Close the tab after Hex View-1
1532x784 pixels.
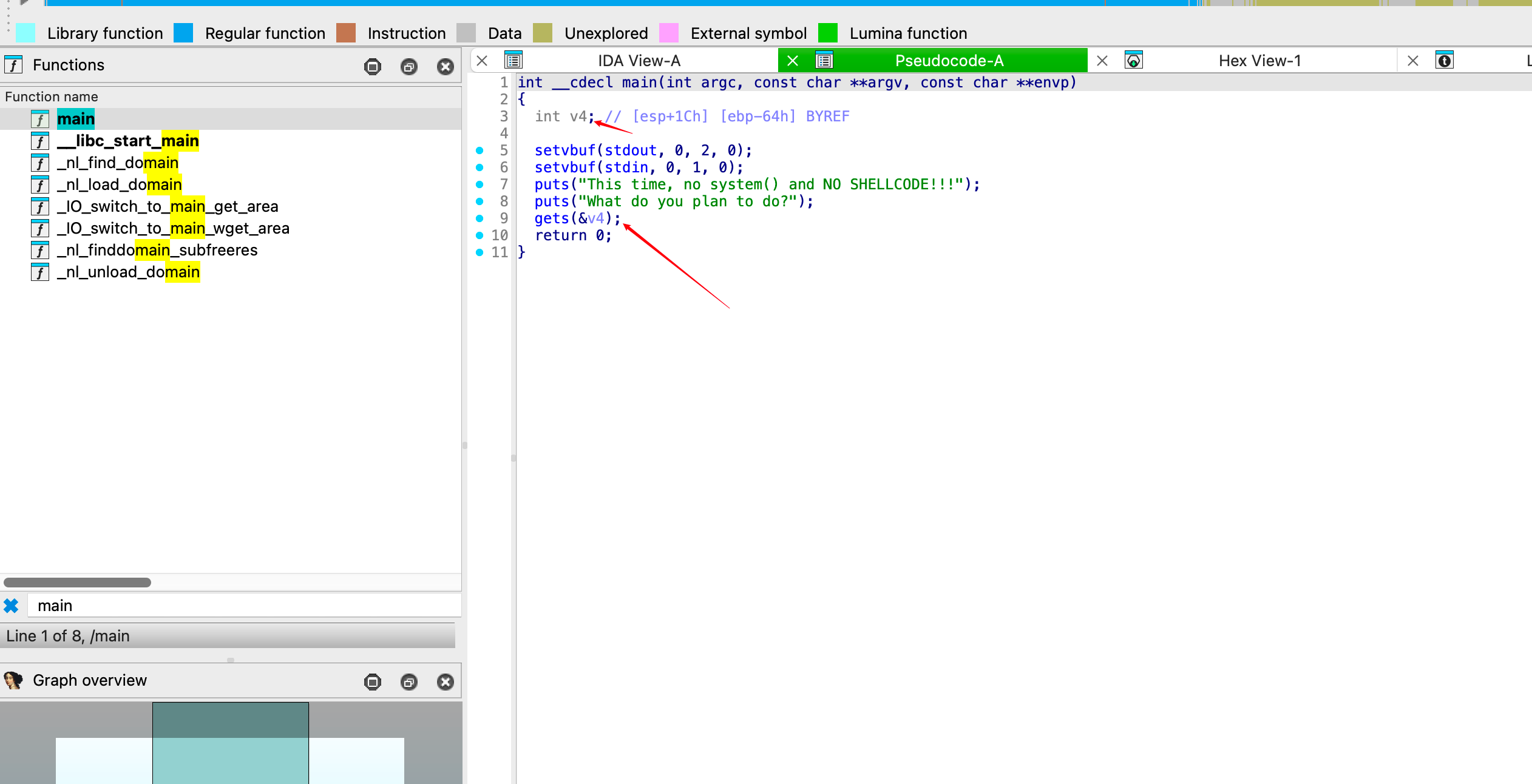1413,61
